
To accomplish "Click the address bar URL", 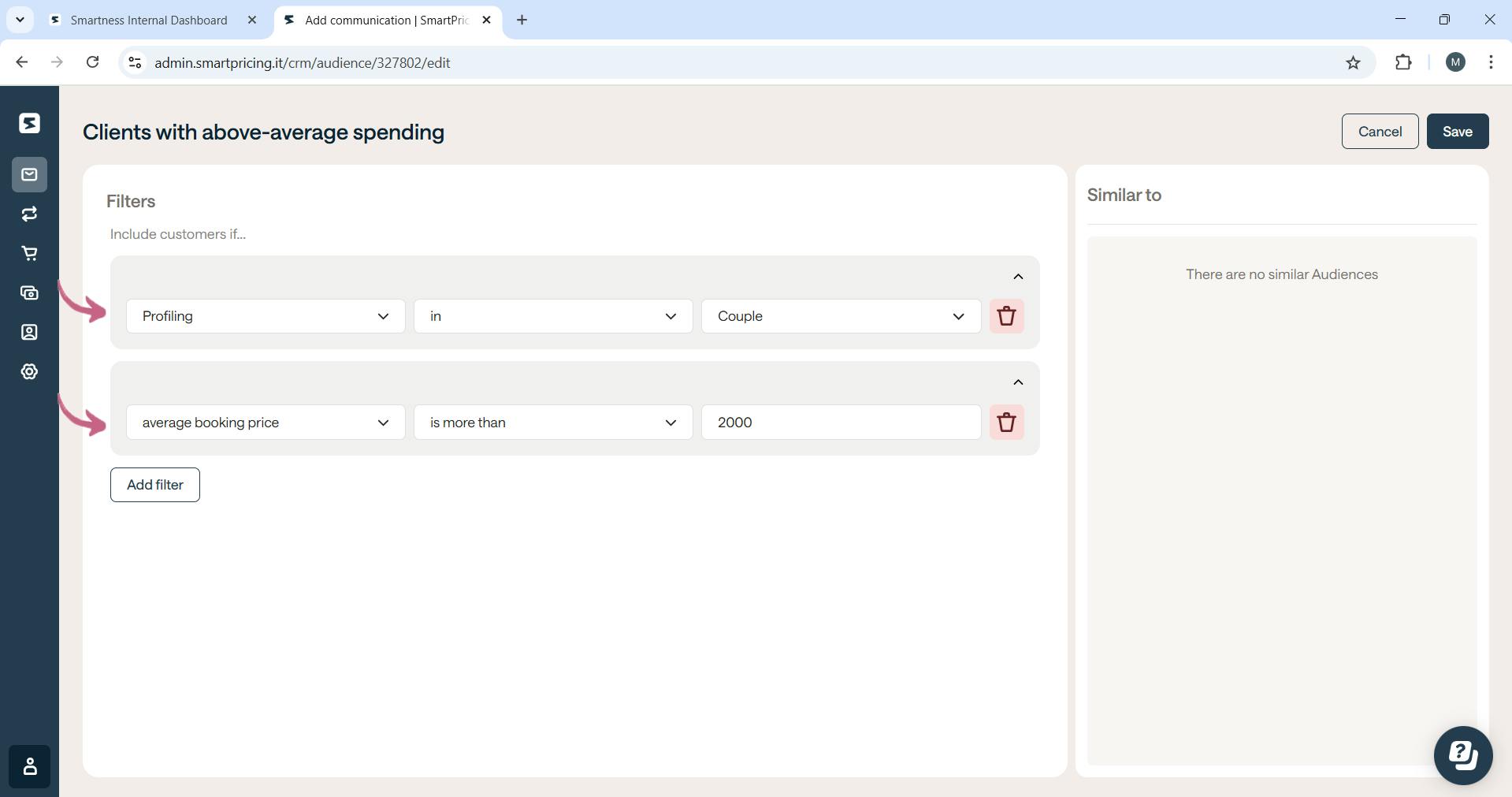I will click(303, 63).
